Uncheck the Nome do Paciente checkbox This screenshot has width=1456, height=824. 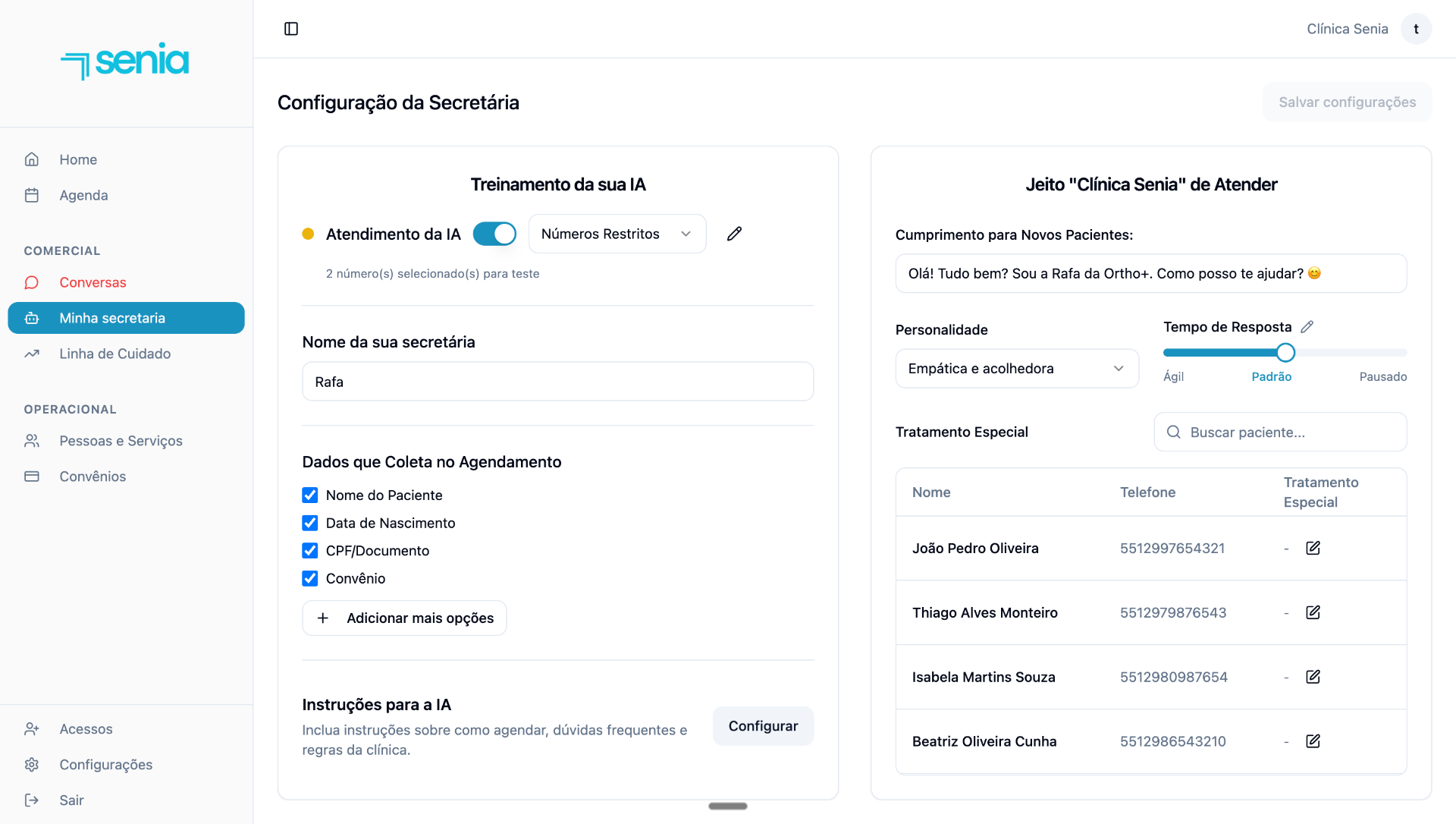[309, 495]
